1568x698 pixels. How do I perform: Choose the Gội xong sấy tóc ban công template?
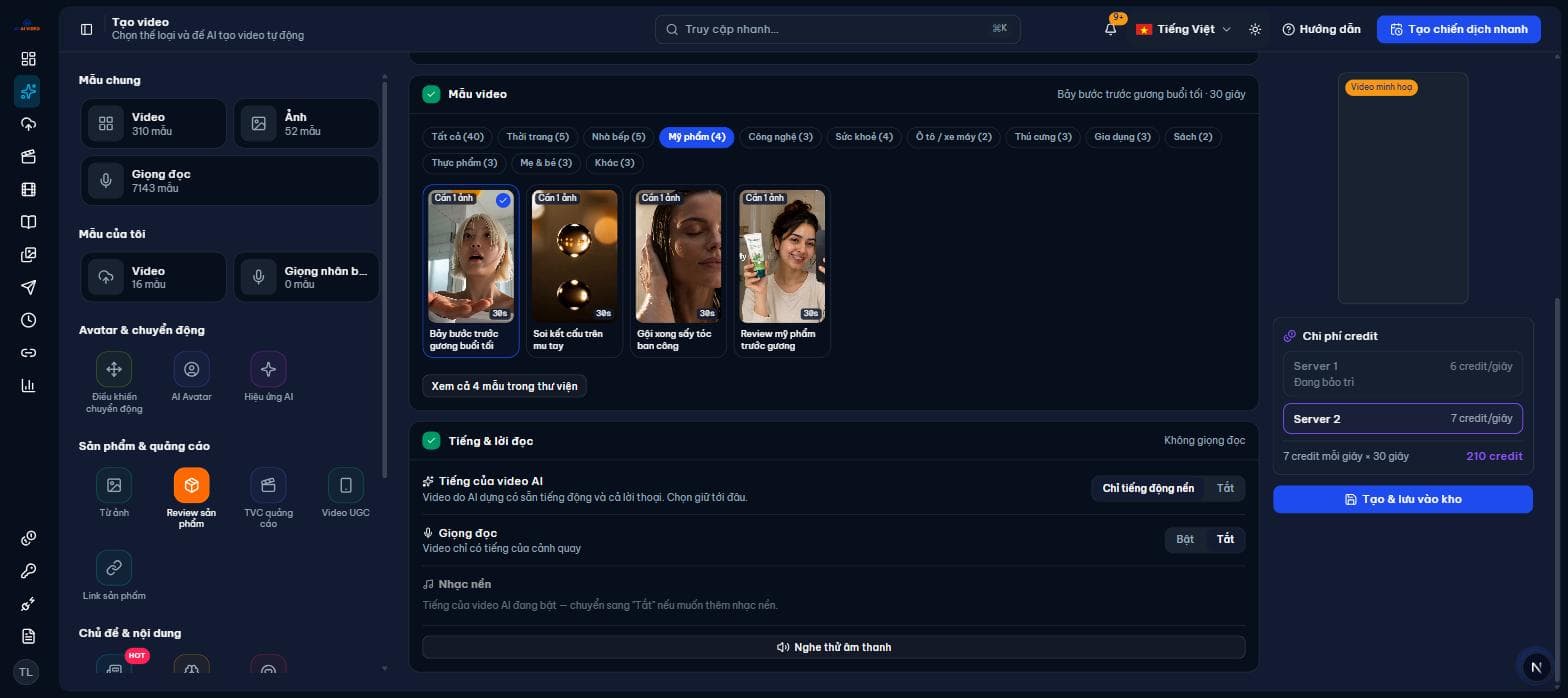click(x=679, y=271)
